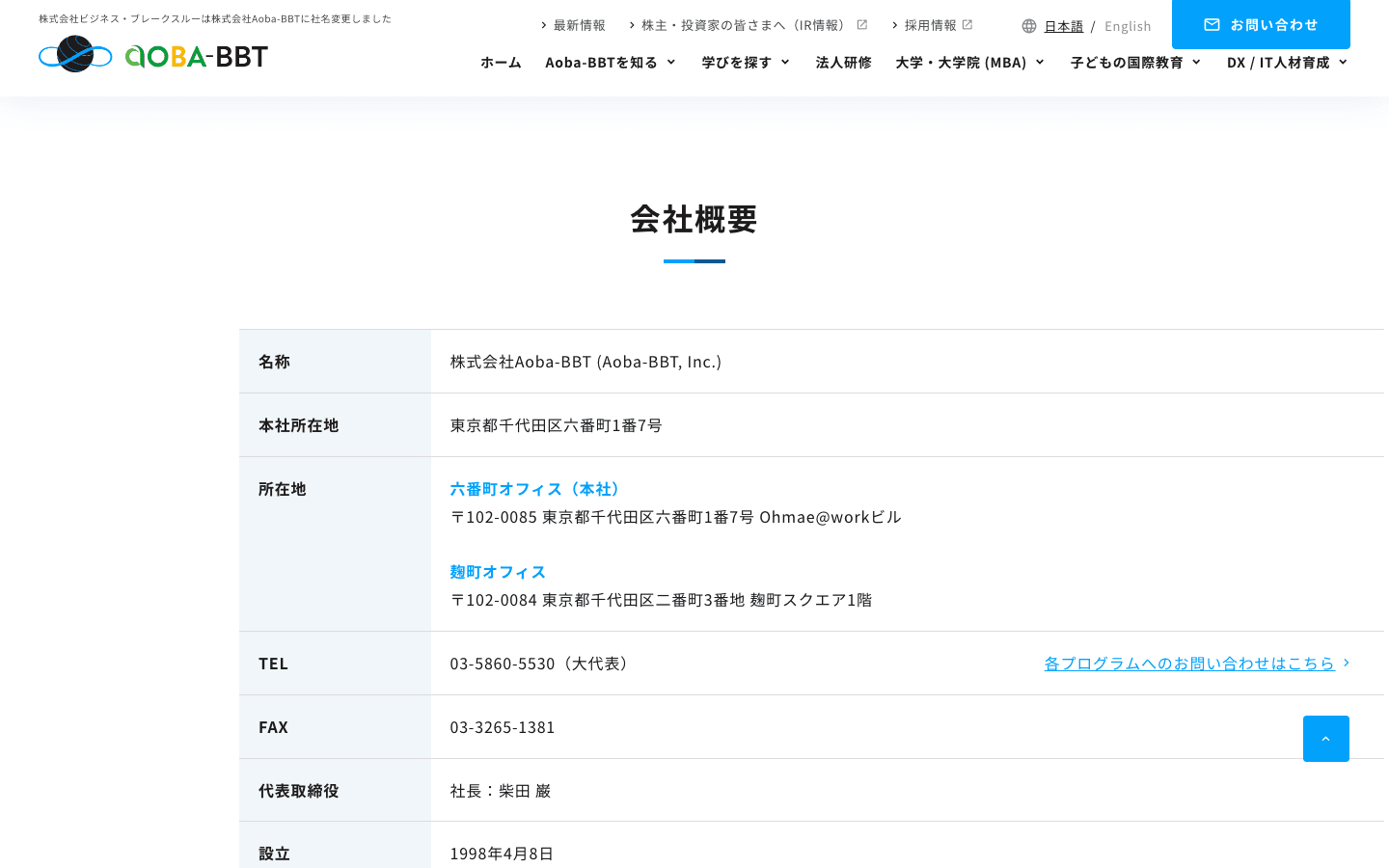The width and height of the screenshot is (1389, 868).
Task: Click the DX / IT人材育成 menu label
Action: 1278,63
